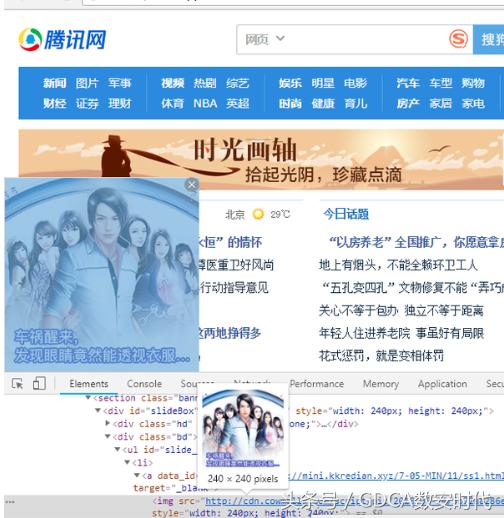This screenshot has width=504, height=518.
Task: Open the 军事 navigation link
Action: [120, 83]
